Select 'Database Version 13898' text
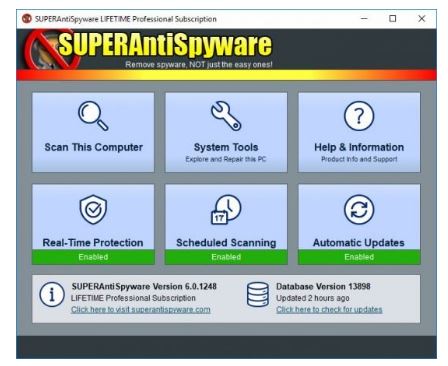Viewport: 448px width, 366px height. 323,286
